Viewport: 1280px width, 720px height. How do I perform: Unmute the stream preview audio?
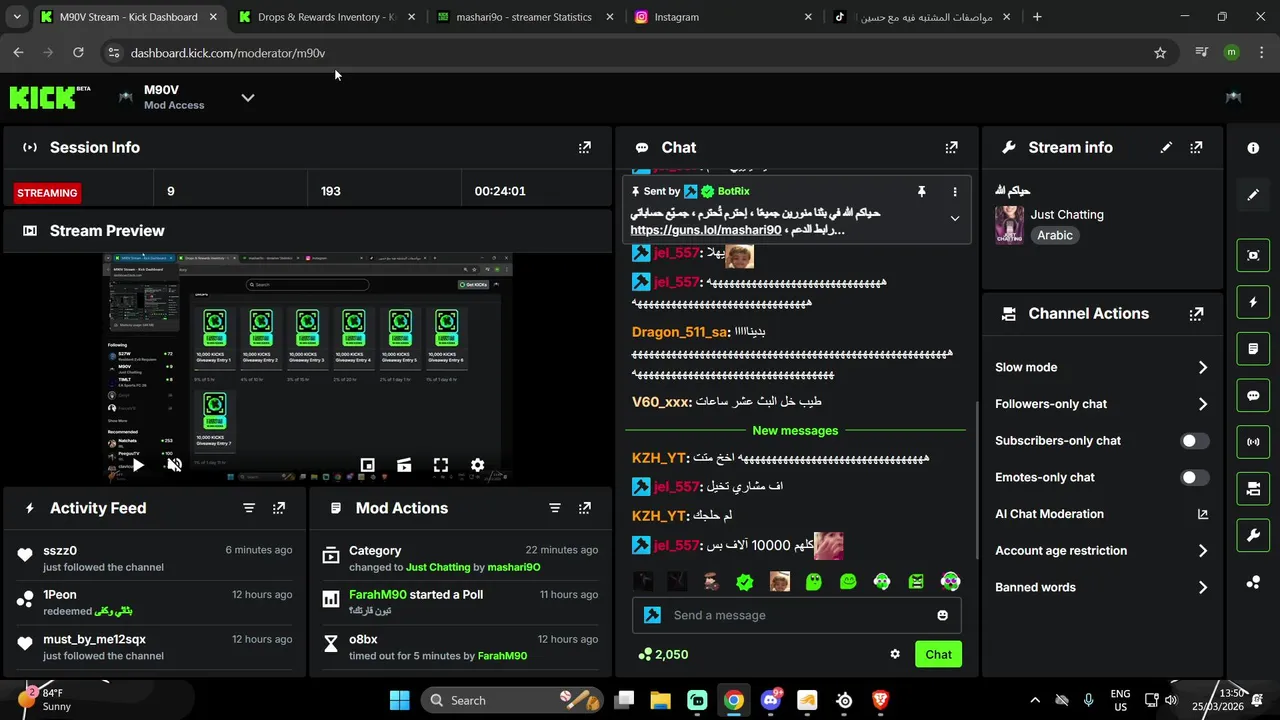pyautogui.click(x=174, y=465)
